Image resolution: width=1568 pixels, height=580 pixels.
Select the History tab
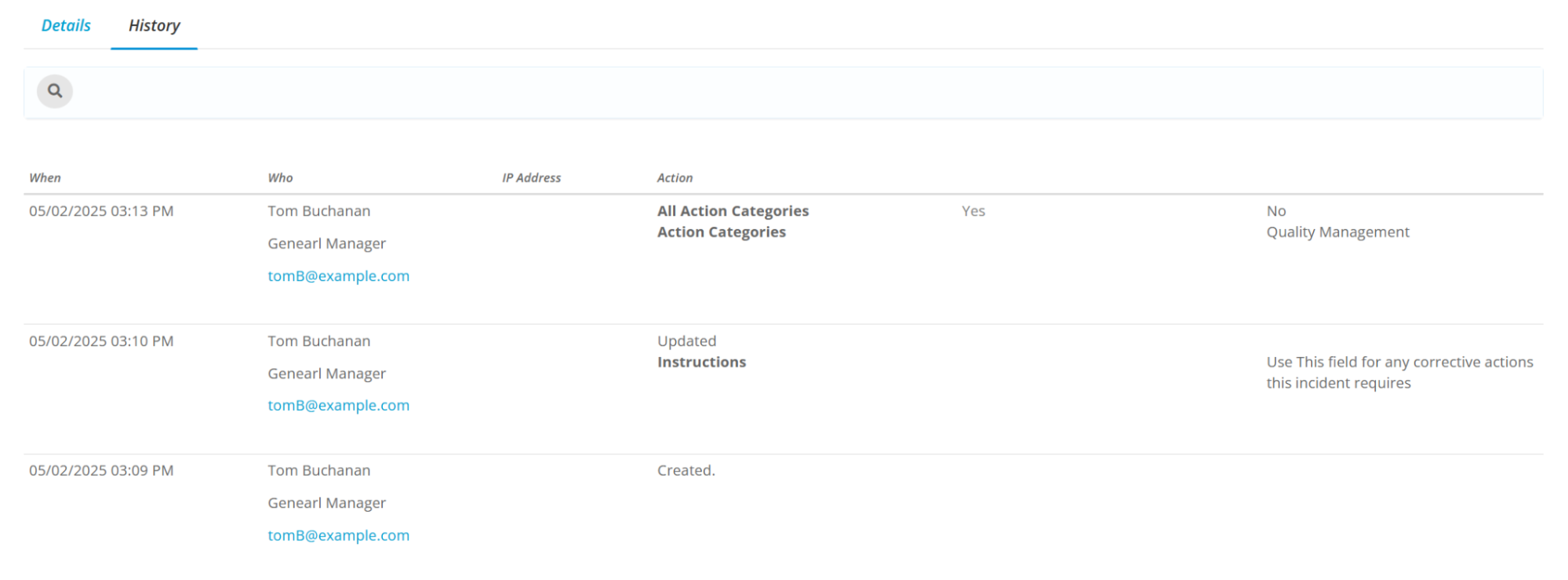coord(154,26)
